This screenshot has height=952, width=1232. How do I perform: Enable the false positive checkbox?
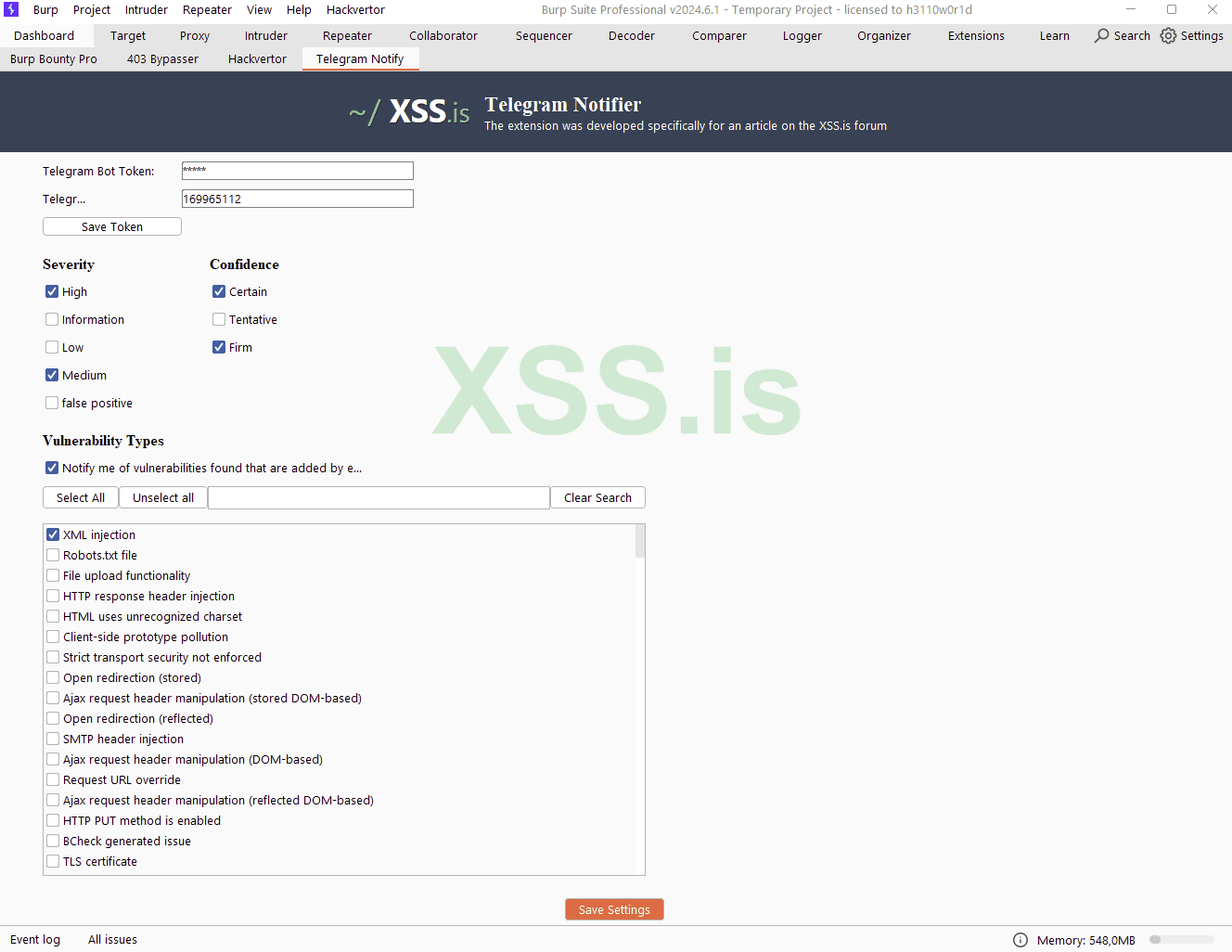[52, 403]
